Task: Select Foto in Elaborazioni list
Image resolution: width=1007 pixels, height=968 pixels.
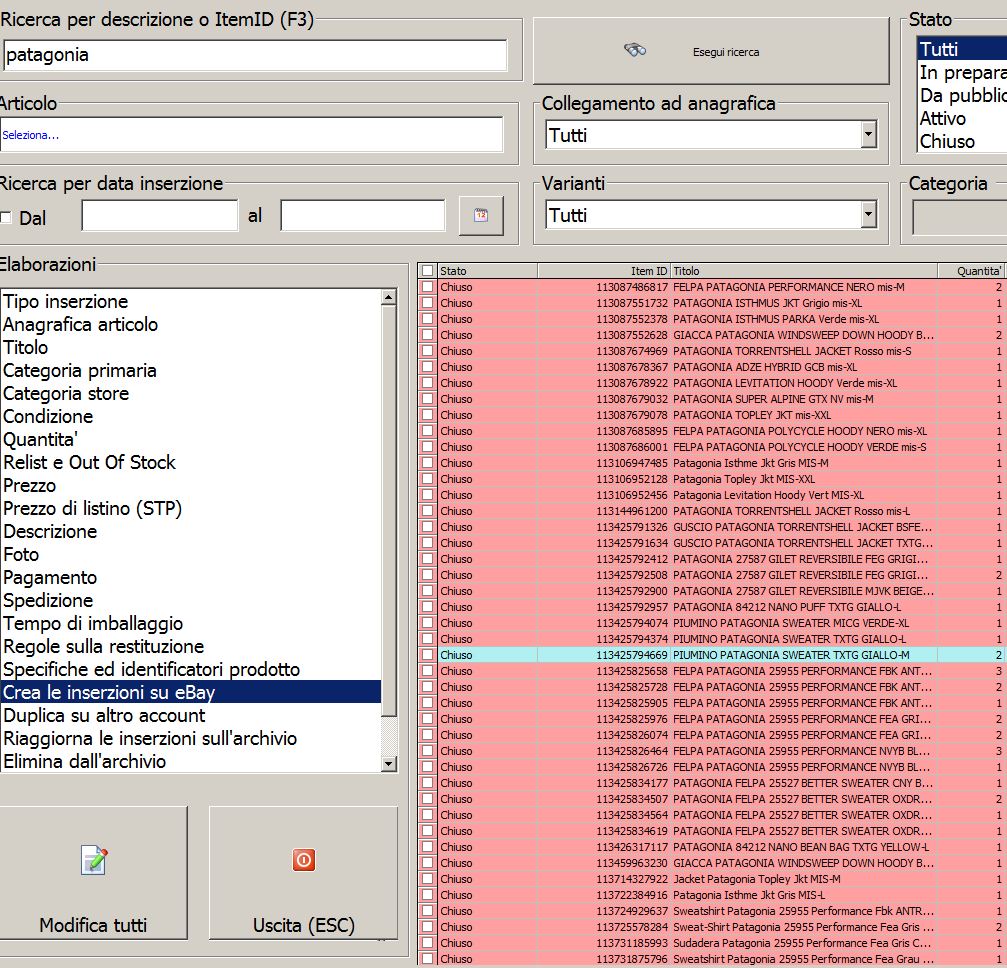Action: point(191,555)
